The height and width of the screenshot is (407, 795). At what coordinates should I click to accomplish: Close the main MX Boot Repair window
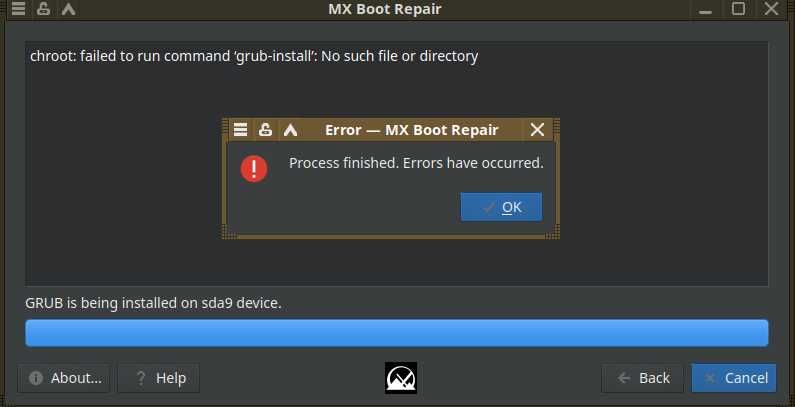point(772,9)
